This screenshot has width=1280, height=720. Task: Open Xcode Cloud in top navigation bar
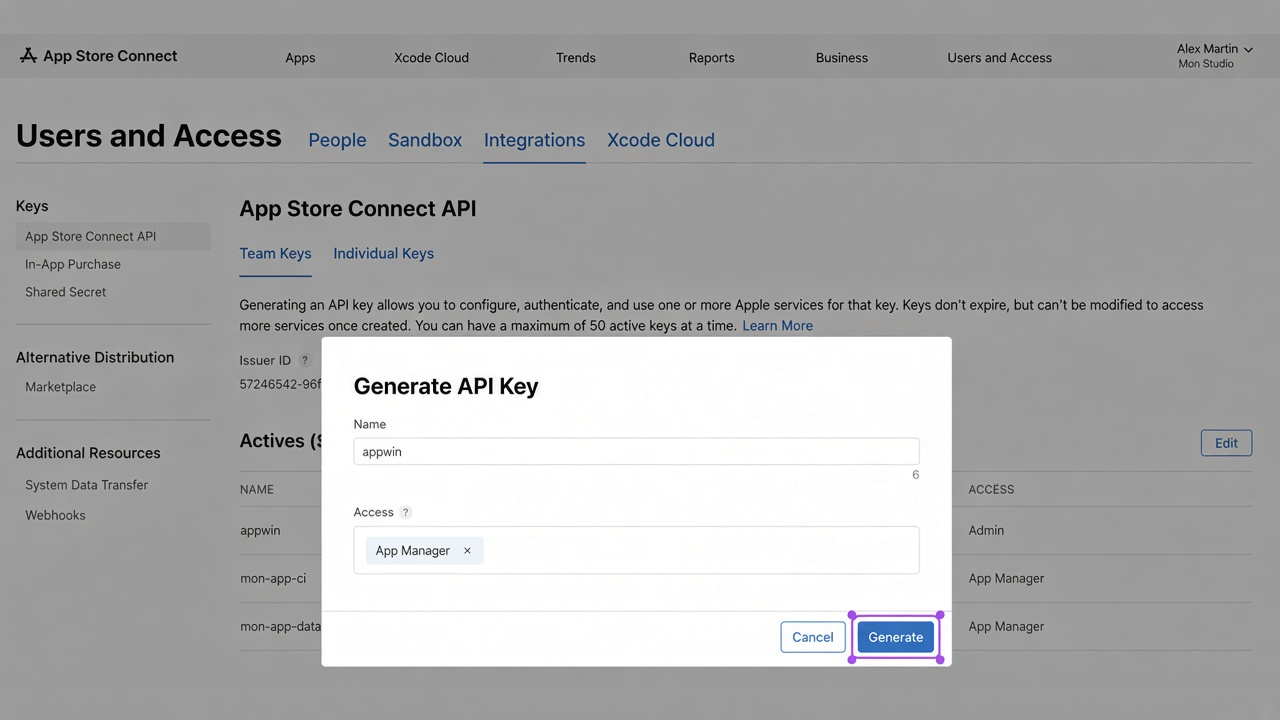tap(431, 58)
